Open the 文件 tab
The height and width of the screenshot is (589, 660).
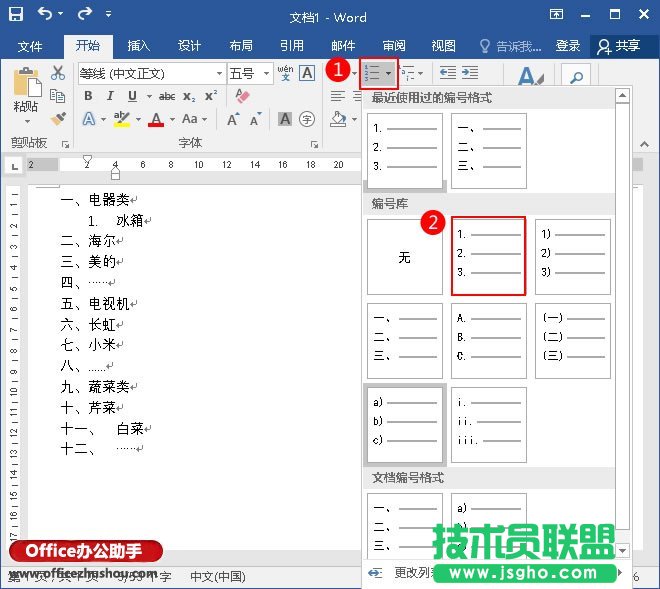pyautogui.click(x=30, y=45)
